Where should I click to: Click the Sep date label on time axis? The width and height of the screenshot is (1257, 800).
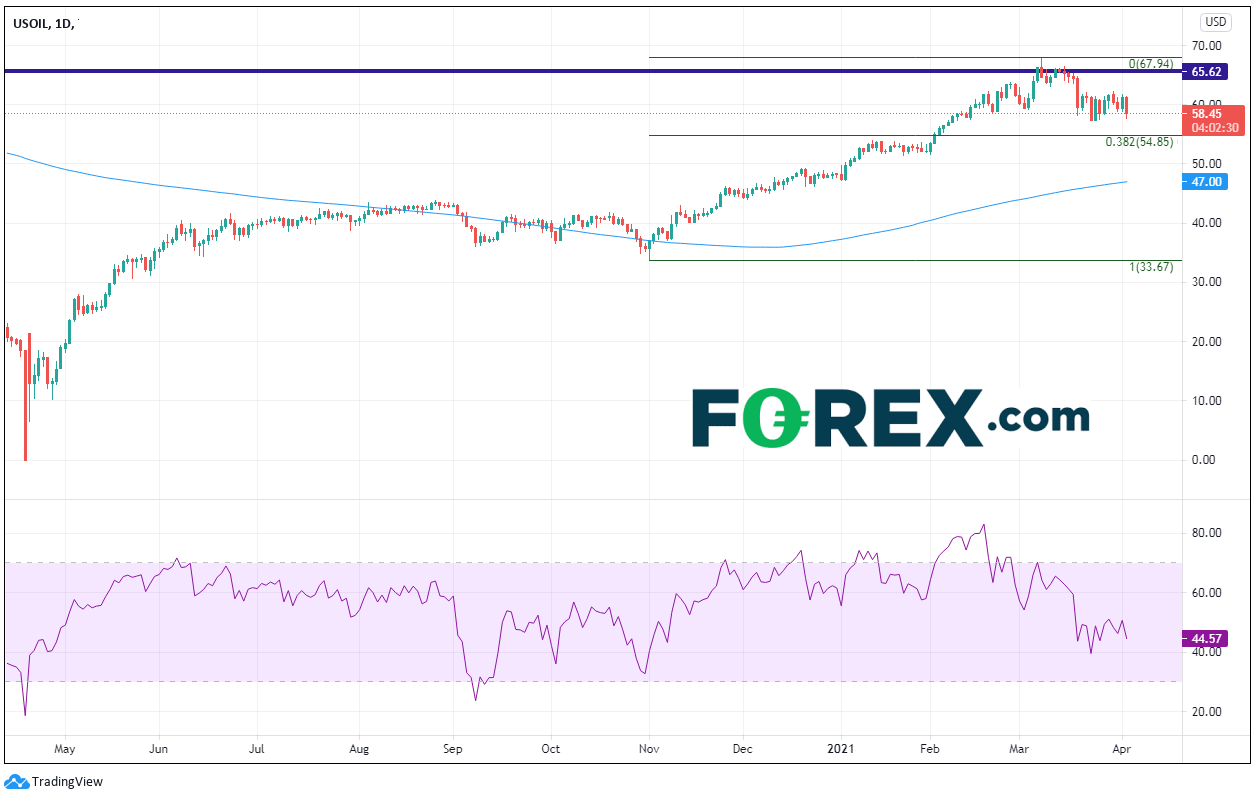[452, 747]
